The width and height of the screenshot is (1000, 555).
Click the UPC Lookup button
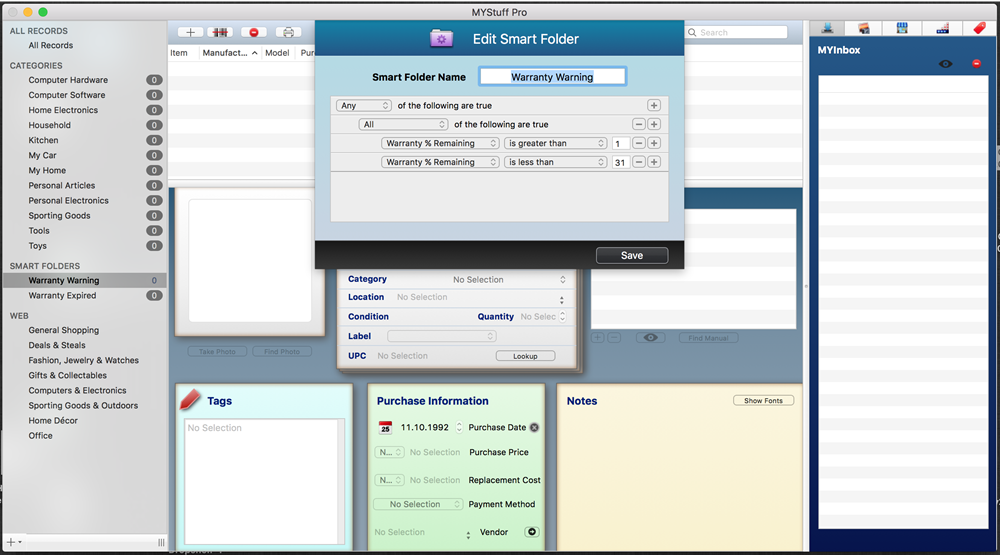[x=526, y=356]
